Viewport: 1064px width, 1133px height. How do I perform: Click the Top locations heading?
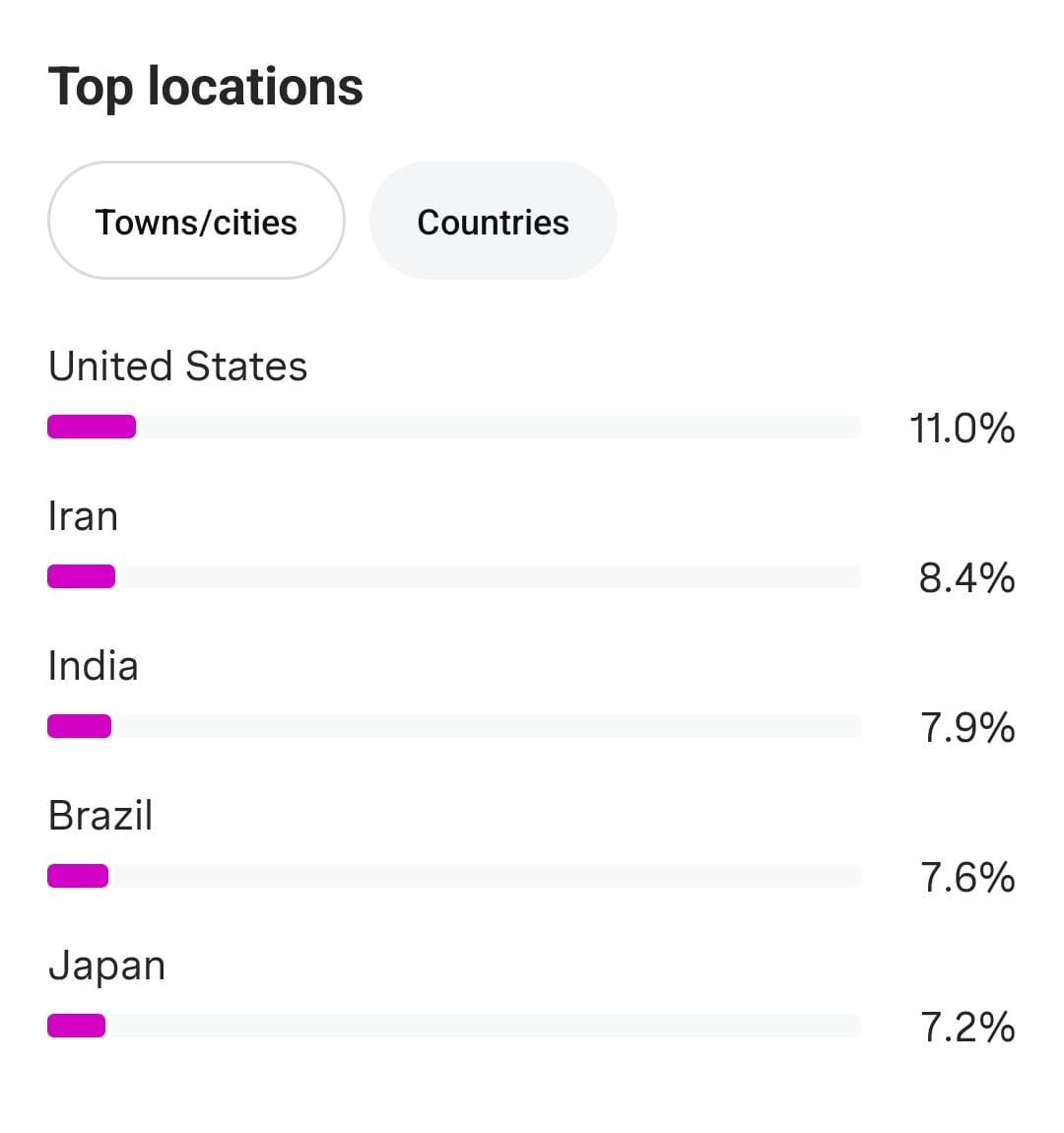click(x=206, y=87)
